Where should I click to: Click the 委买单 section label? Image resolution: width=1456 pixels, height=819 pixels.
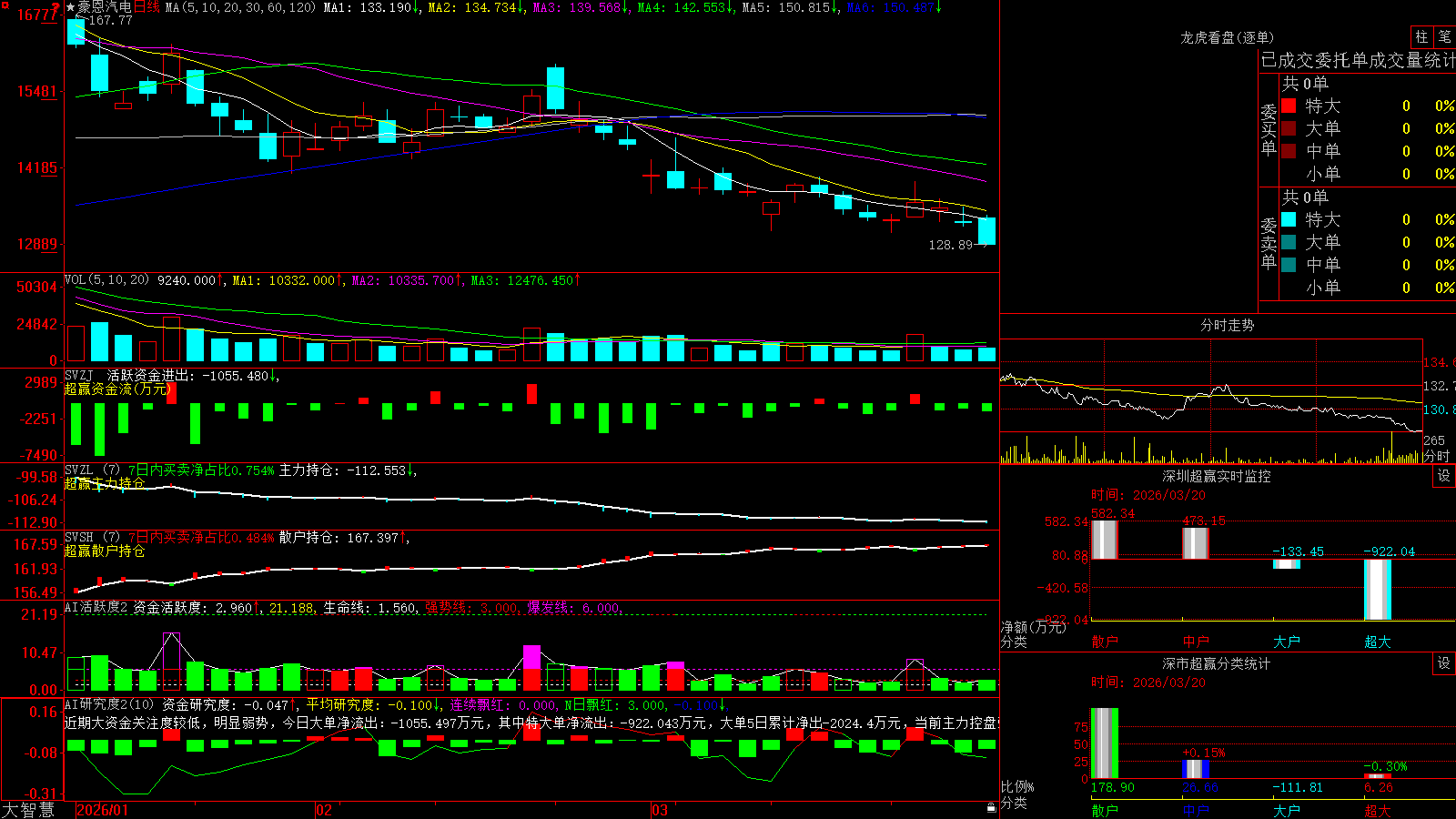1269,129
